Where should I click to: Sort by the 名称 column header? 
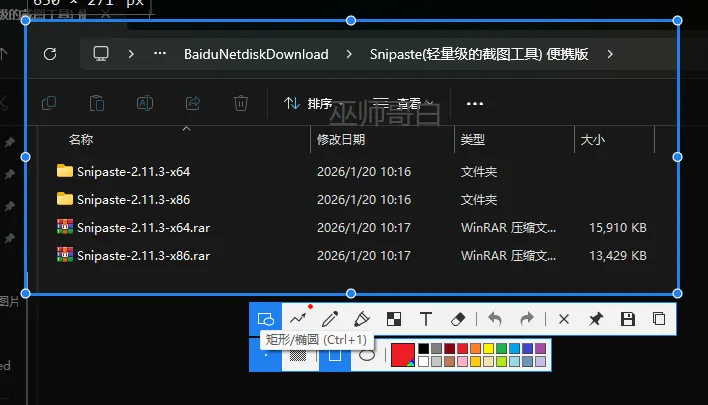pyautogui.click(x=81, y=140)
